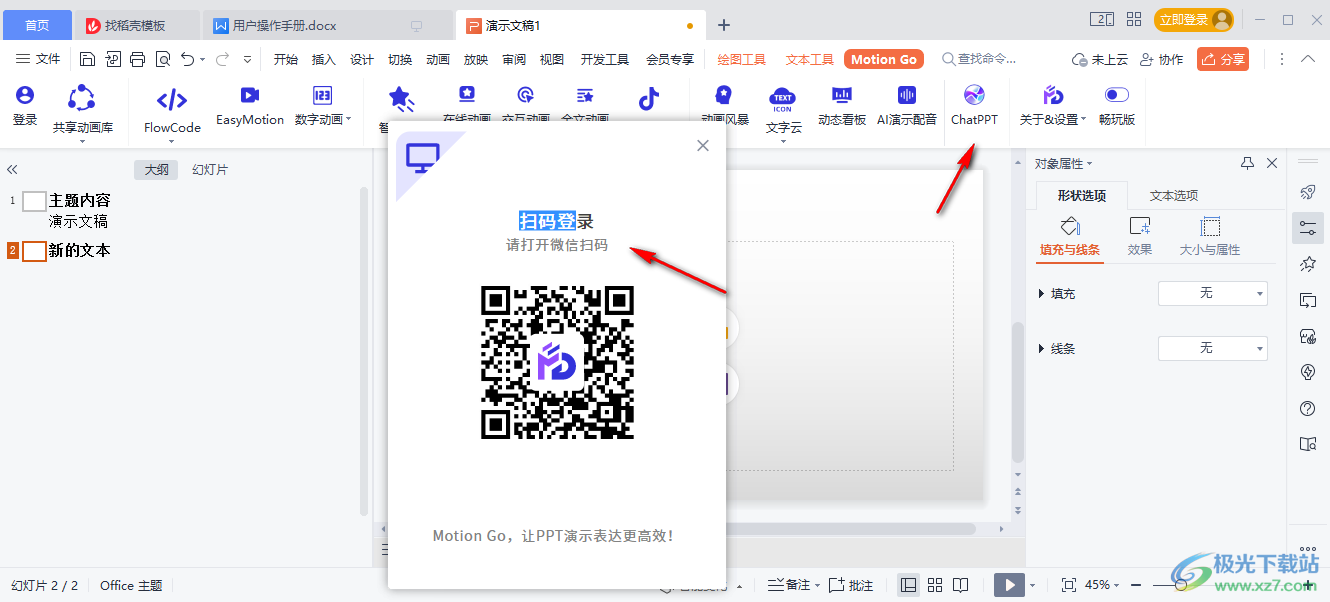Image resolution: width=1330 pixels, height=602 pixels.
Task: Select the 绘图工具 tab
Action: (x=742, y=59)
